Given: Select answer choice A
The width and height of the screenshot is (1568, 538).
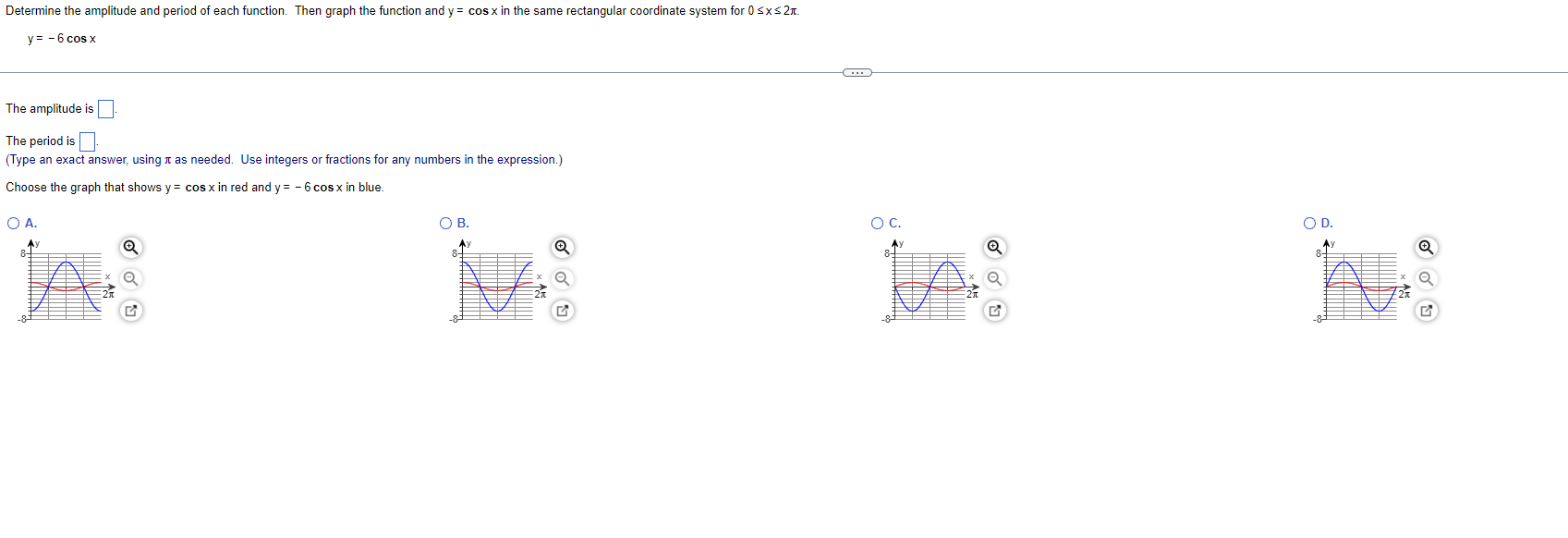Looking at the screenshot, I should point(12,222).
